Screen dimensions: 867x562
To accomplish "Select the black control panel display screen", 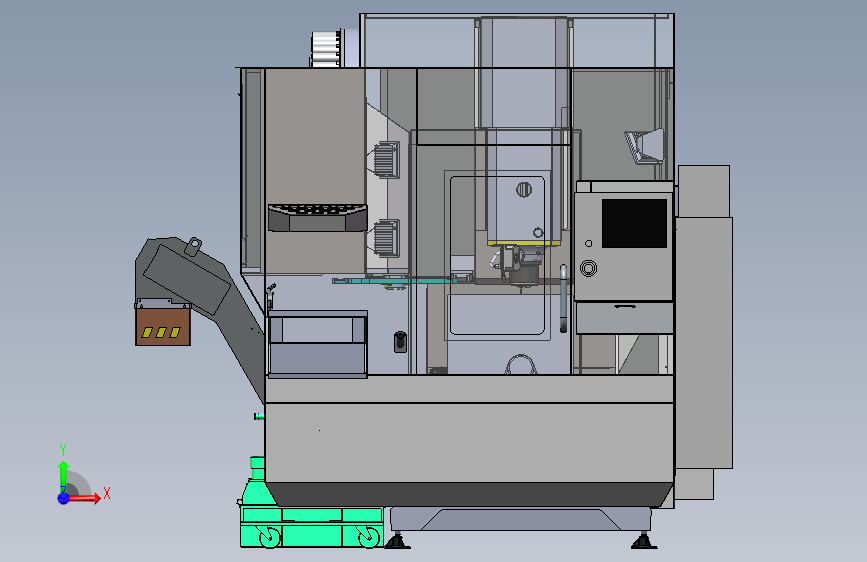I will pyautogui.click(x=634, y=223).
